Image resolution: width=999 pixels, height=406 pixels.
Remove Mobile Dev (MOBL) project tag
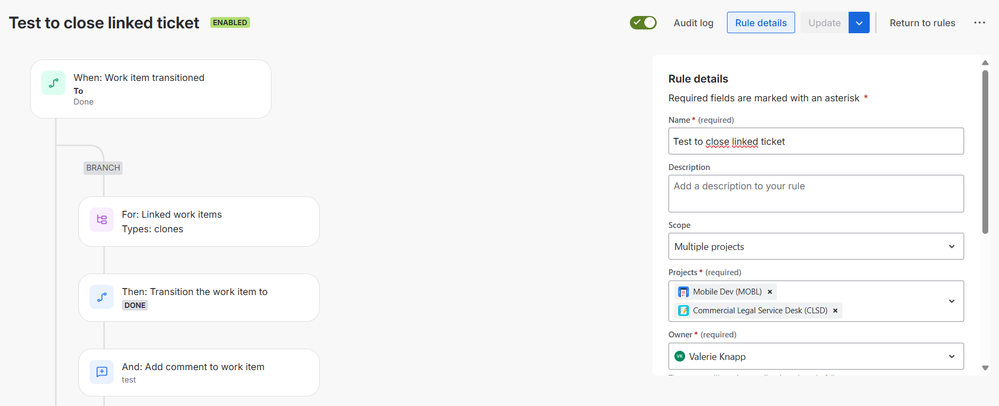(770, 292)
